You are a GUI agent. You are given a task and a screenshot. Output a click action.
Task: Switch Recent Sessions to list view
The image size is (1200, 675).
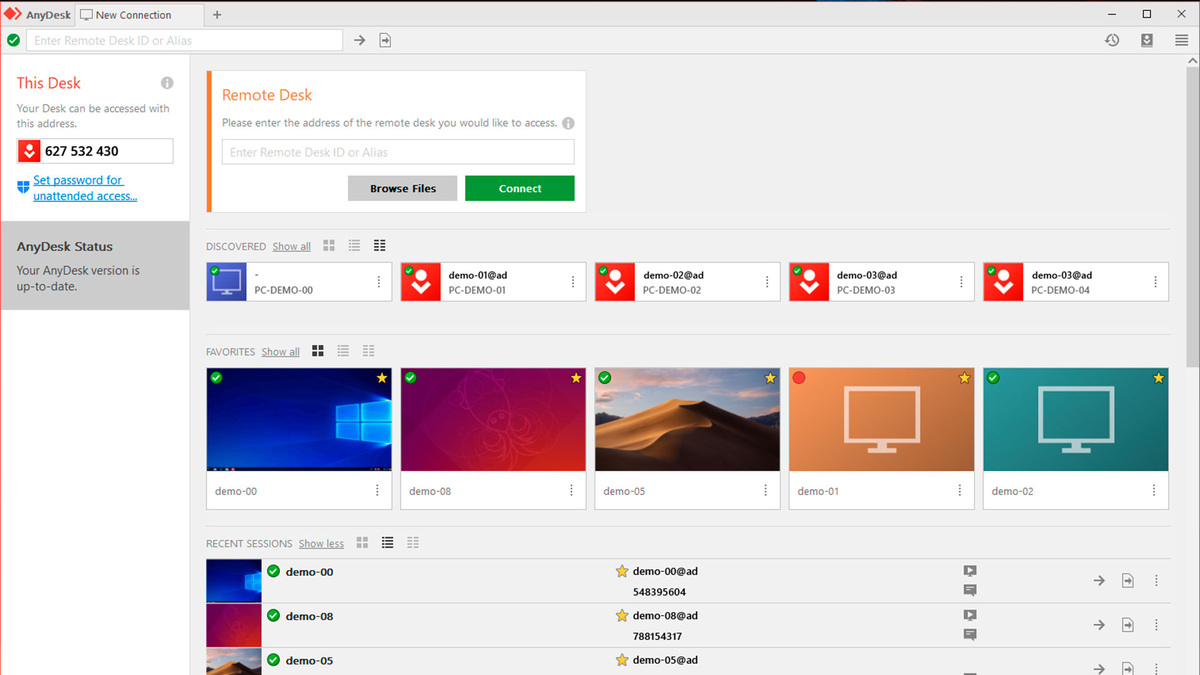coord(387,543)
